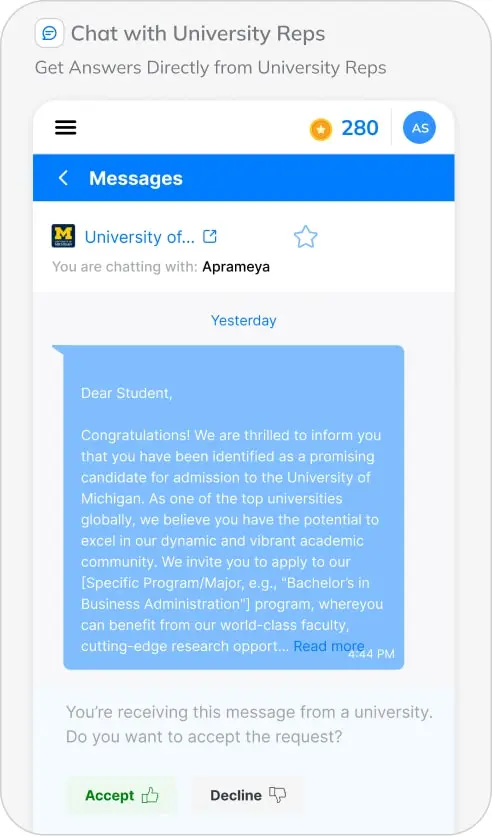Accept the university request
The image size is (492, 836).
tap(122, 795)
